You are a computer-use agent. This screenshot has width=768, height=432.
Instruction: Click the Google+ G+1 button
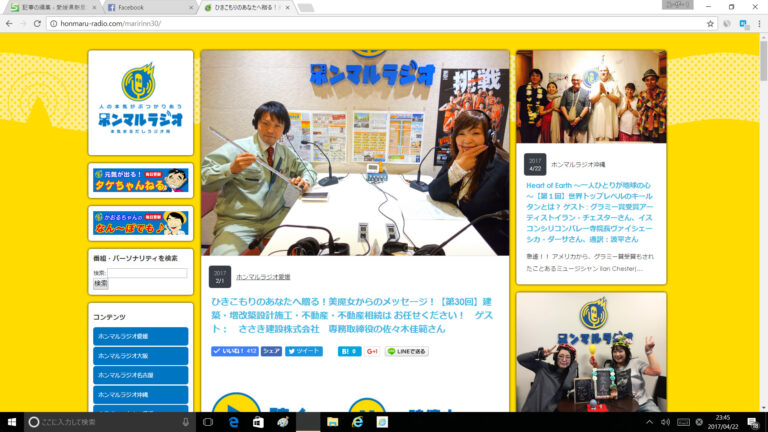(x=372, y=351)
